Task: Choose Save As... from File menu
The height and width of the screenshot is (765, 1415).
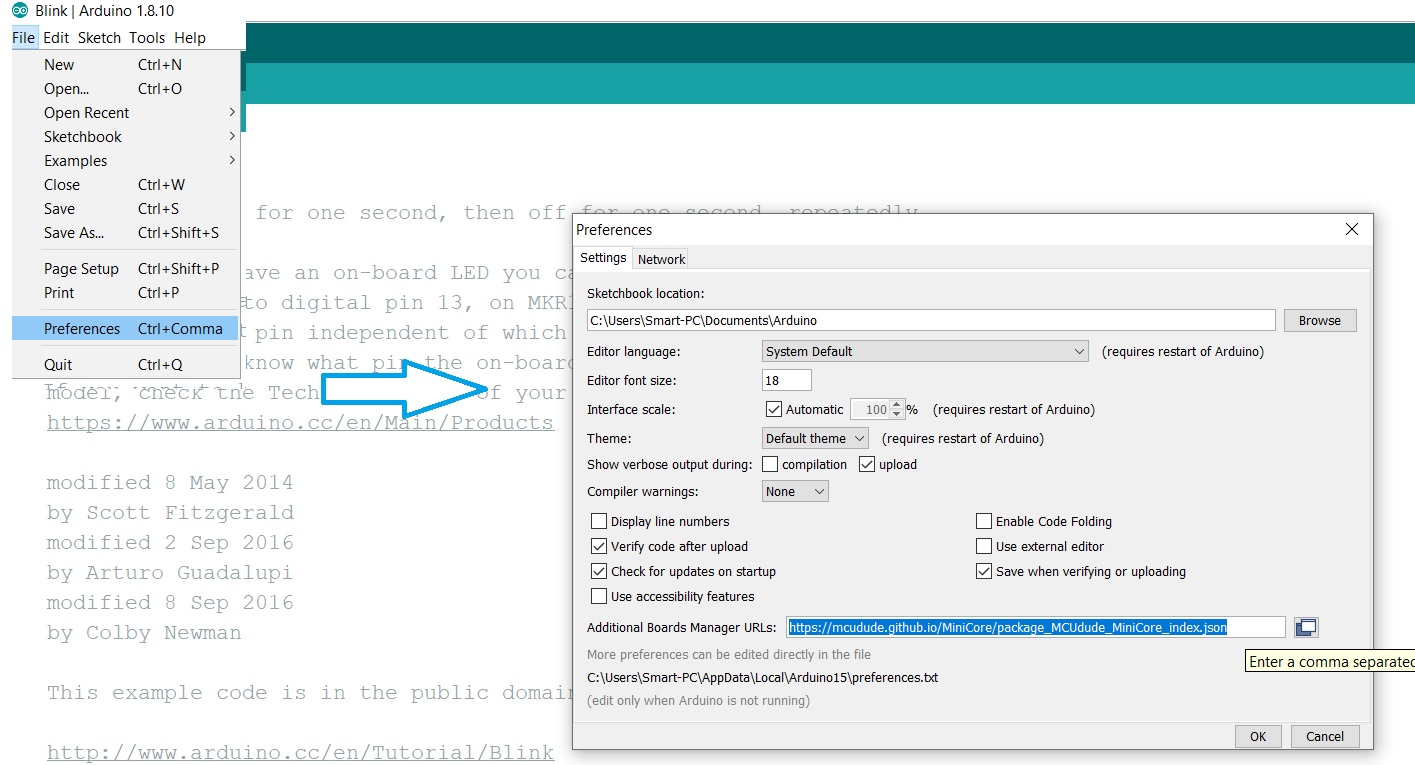Action: [74, 233]
